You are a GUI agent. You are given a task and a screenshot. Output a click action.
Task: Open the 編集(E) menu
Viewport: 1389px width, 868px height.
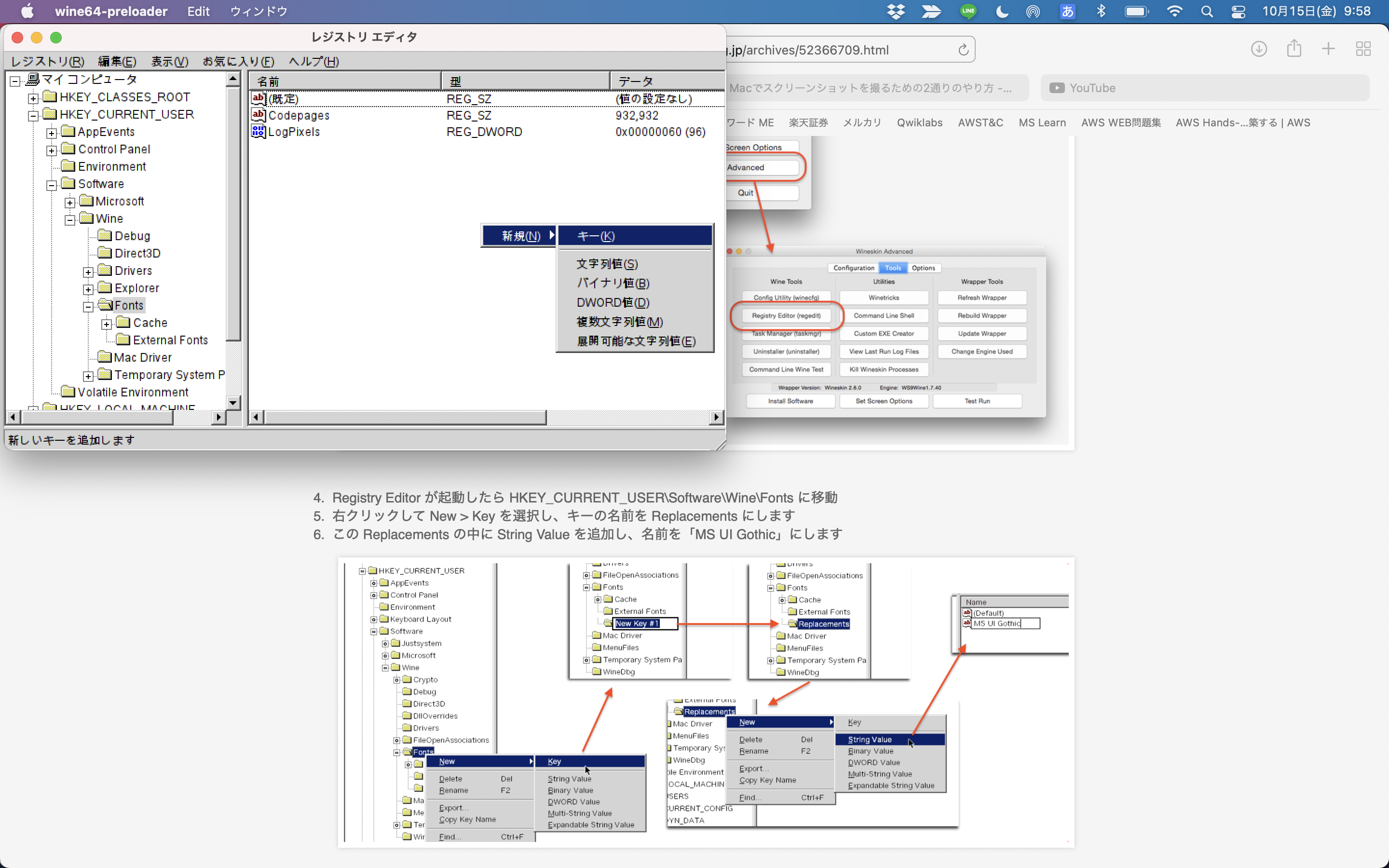117,61
